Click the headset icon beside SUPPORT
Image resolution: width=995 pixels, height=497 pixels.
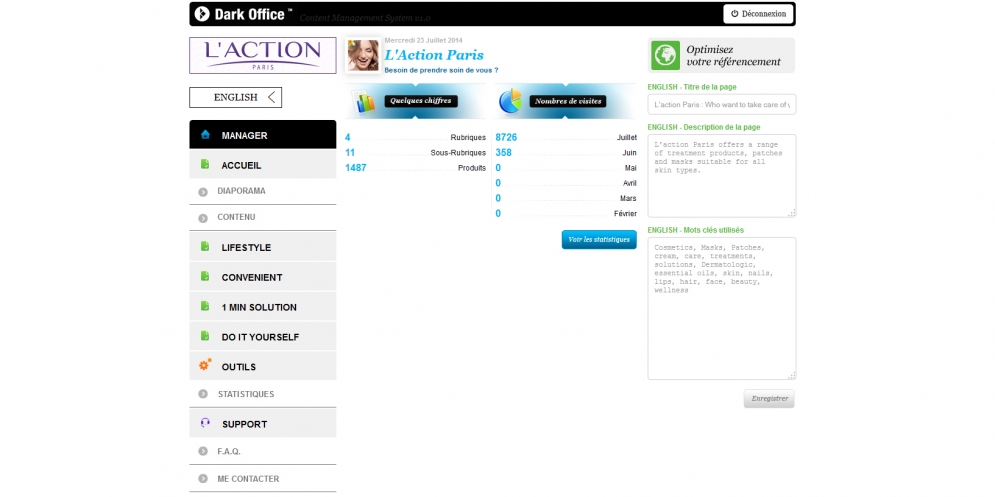click(x=205, y=423)
